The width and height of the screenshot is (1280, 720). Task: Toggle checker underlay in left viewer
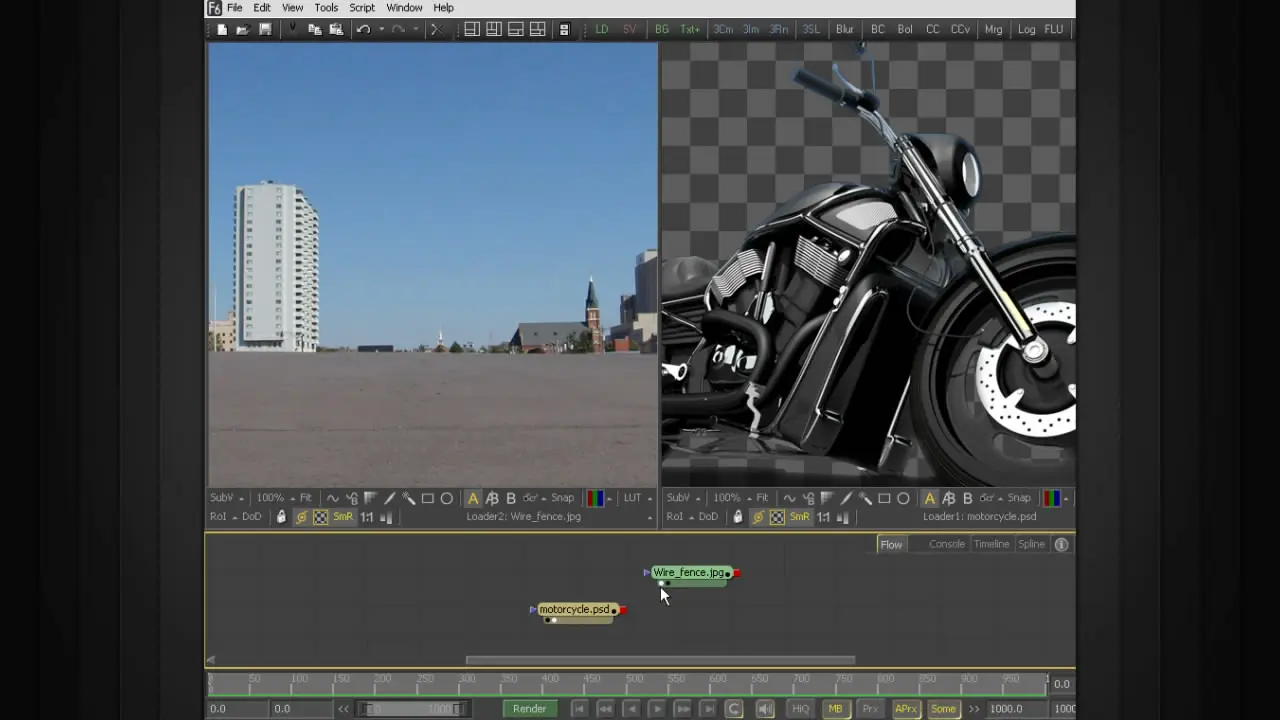pyautogui.click(x=321, y=517)
